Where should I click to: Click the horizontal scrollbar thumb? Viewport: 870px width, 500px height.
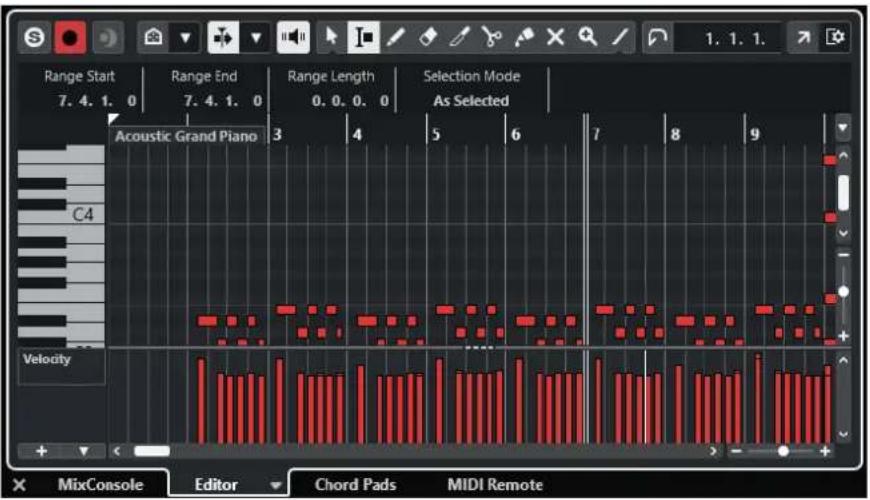click(152, 451)
